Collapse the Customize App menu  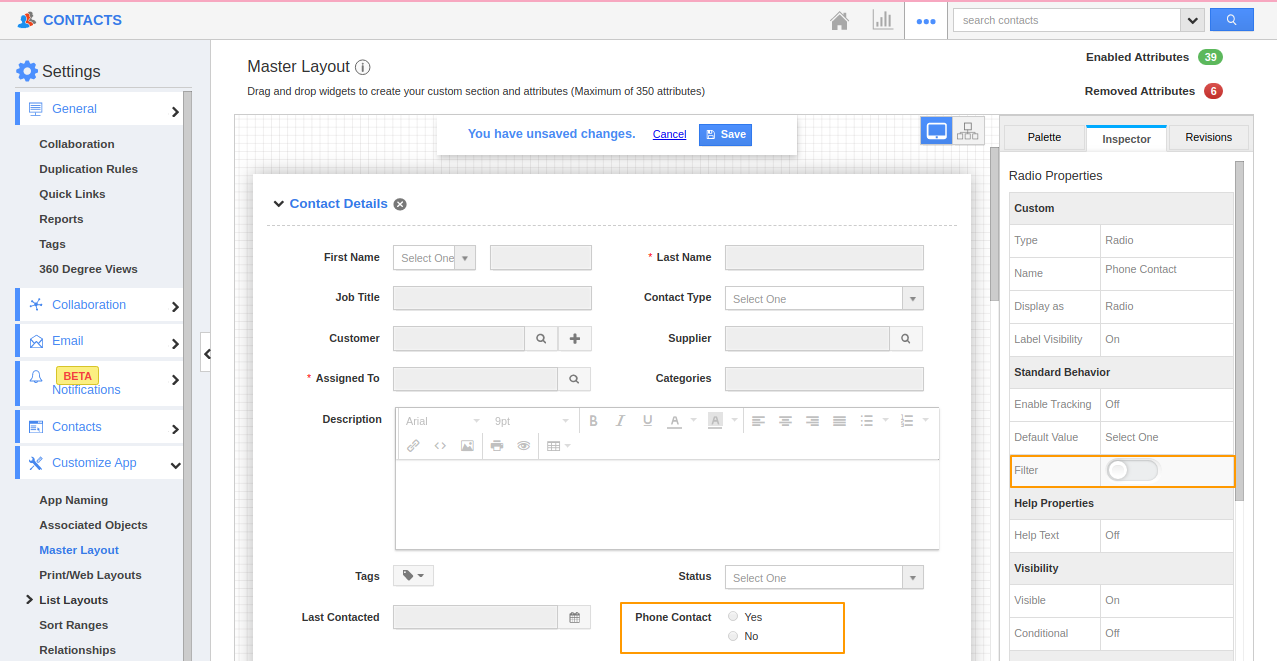coord(99,463)
